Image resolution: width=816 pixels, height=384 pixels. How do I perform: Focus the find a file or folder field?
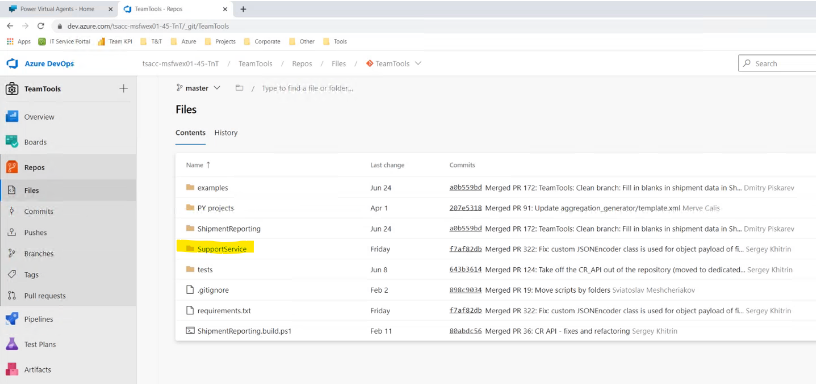coord(308,88)
